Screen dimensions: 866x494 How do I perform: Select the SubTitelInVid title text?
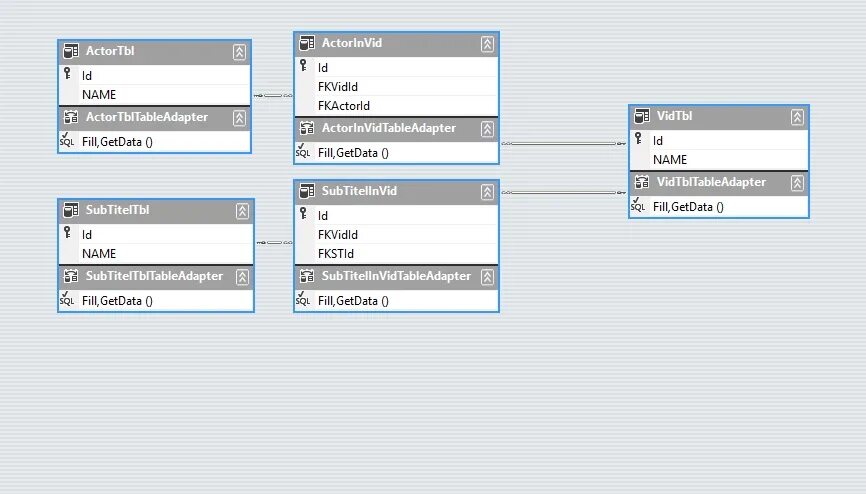pyautogui.click(x=360, y=191)
